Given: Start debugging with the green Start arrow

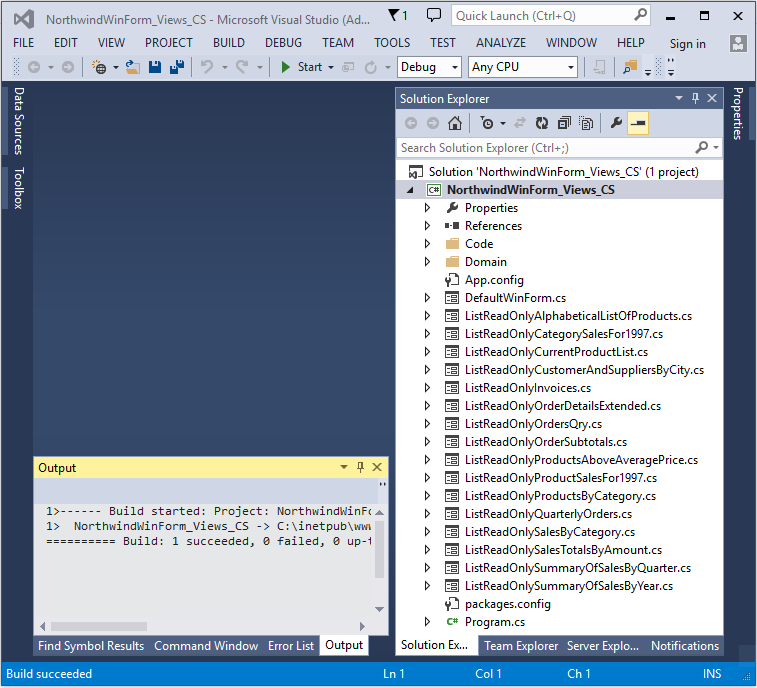Looking at the screenshot, I should point(285,67).
